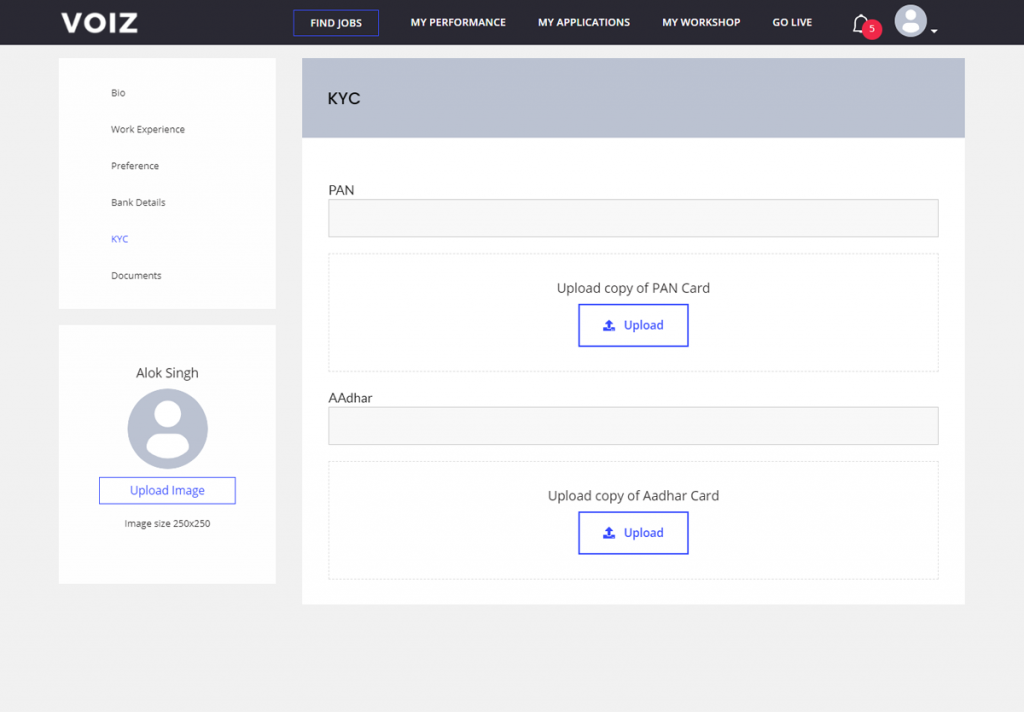Viewport: 1024px width, 712px height.
Task: Open the Work Experience section
Action: (x=148, y=129)
